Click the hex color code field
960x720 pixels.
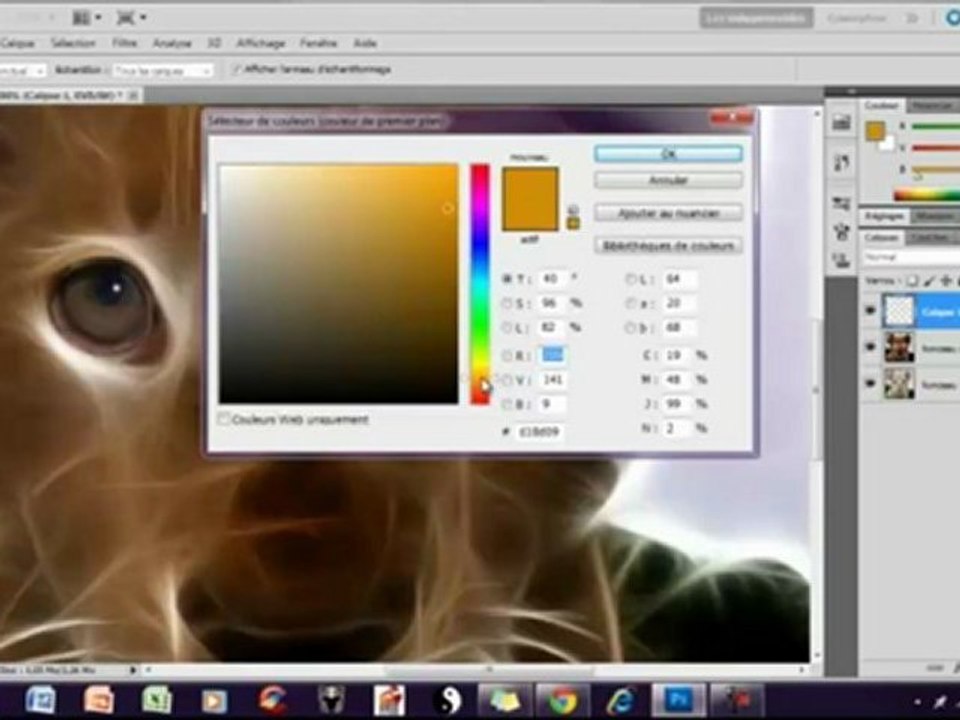(x=539, y=432)
